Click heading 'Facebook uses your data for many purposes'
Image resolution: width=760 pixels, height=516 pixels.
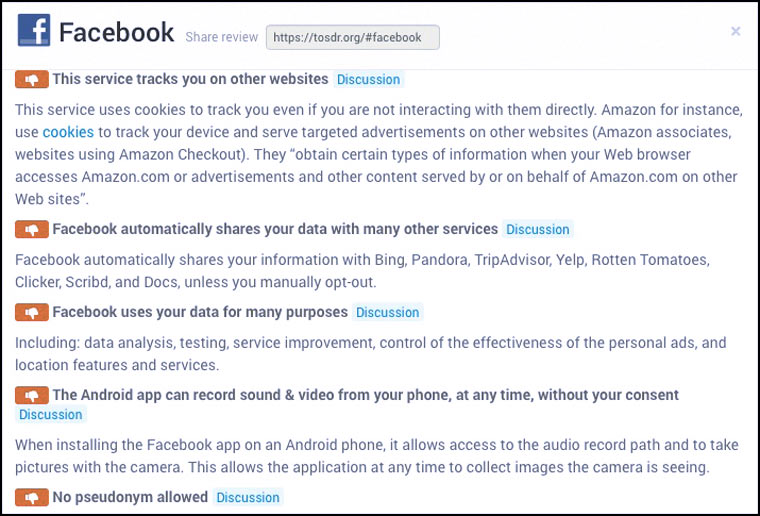[x=200, y=312]
